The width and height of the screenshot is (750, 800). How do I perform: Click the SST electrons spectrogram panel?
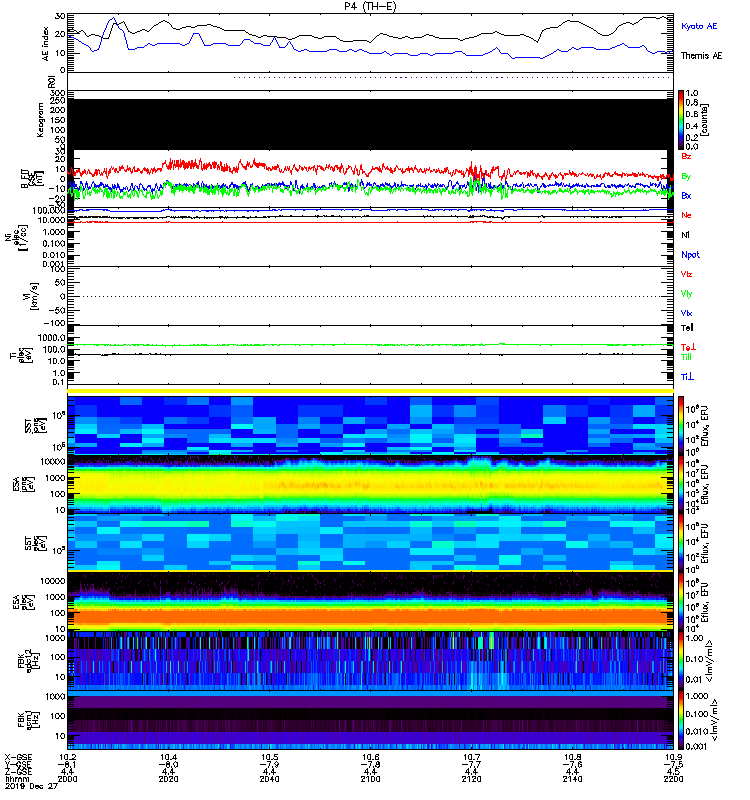(x=370, y=542)
